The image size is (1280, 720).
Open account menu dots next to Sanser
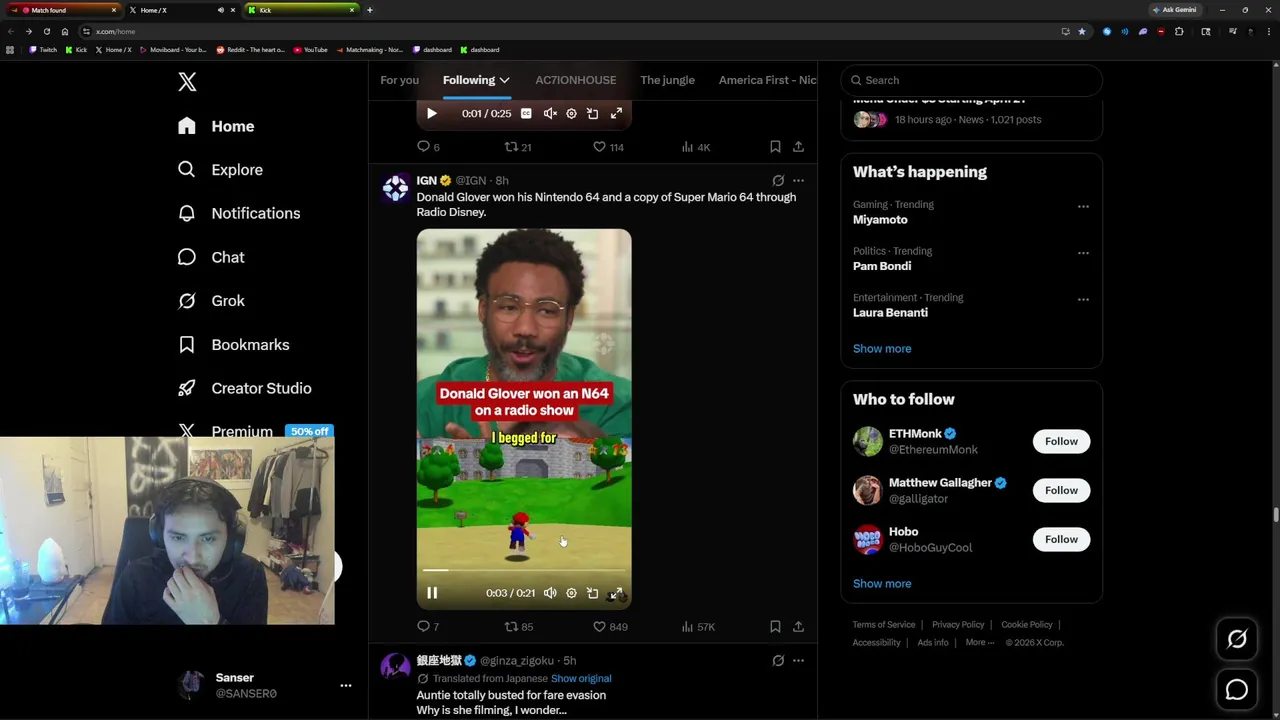pyautogui.click(x=346, y=685)
